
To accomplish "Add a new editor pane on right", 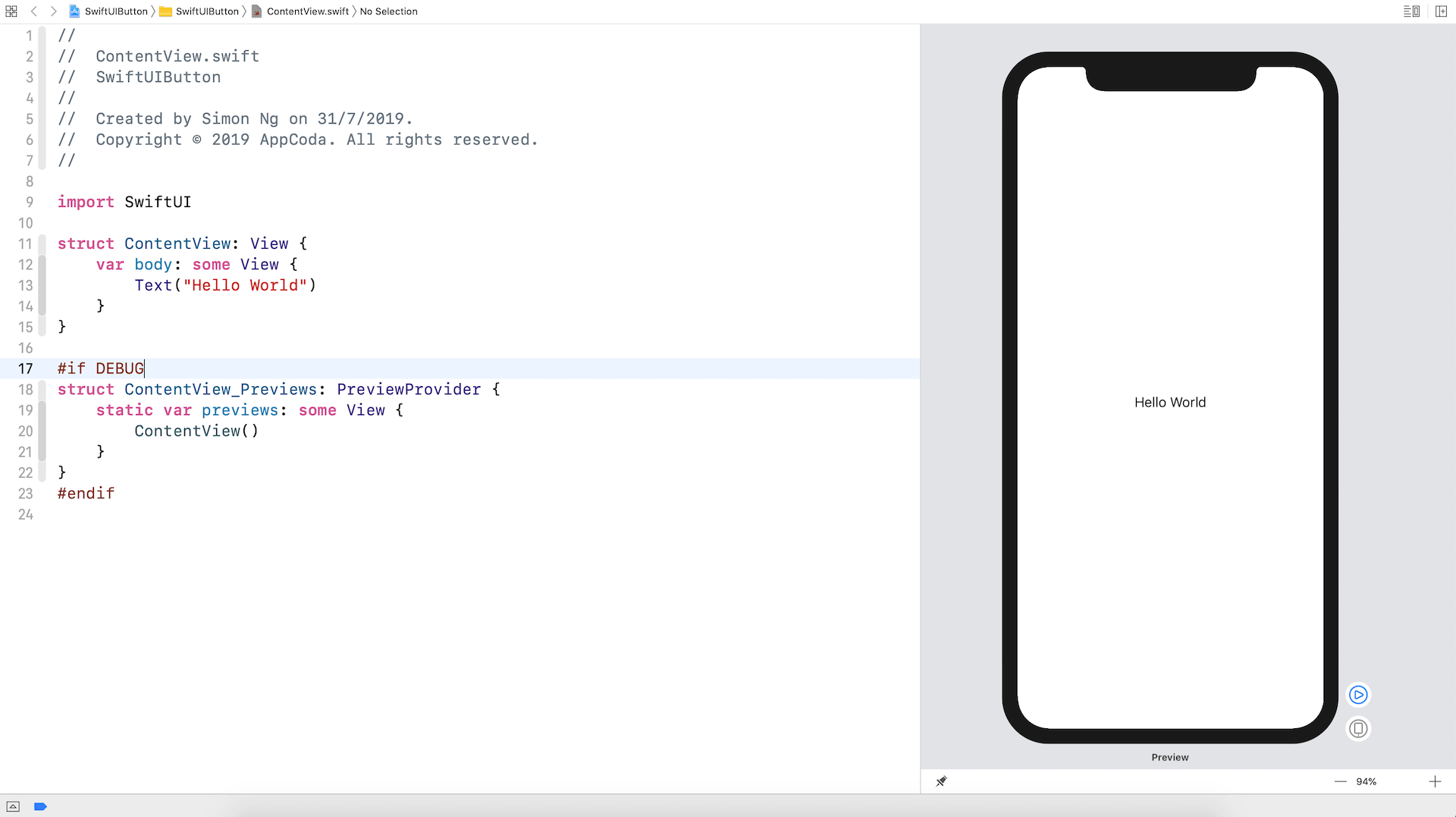I will tap(1441, 11).
